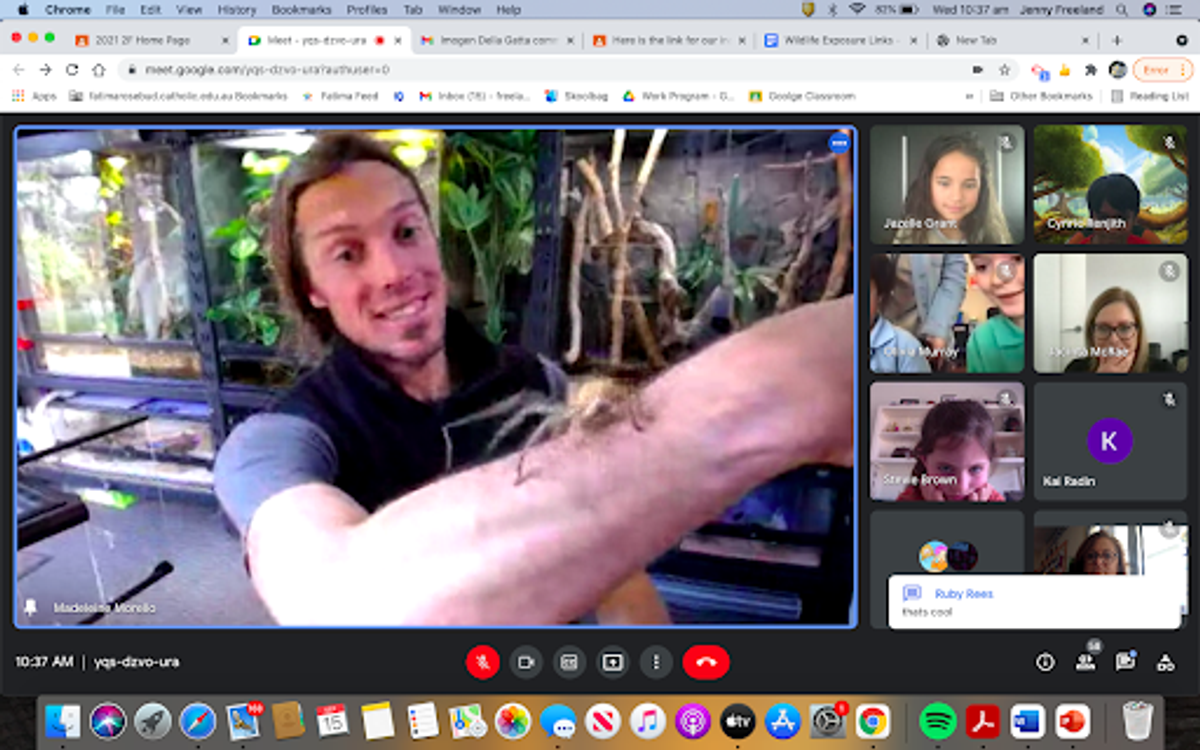Open the chat with everyone panel
Screen dimensions: 1200x750
click(x=1125, y=662)
